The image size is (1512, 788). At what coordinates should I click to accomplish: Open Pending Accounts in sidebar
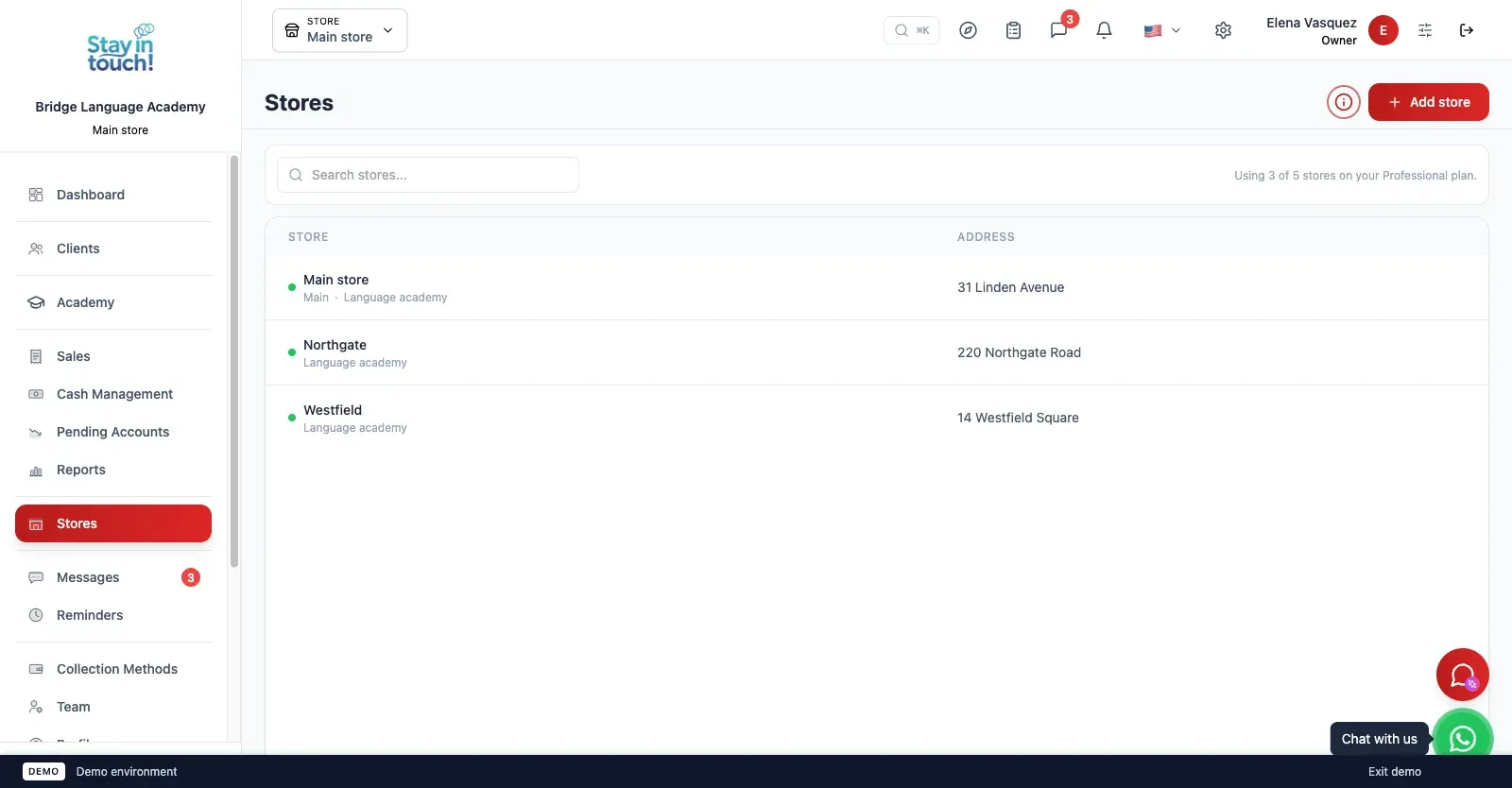point(113,432)
